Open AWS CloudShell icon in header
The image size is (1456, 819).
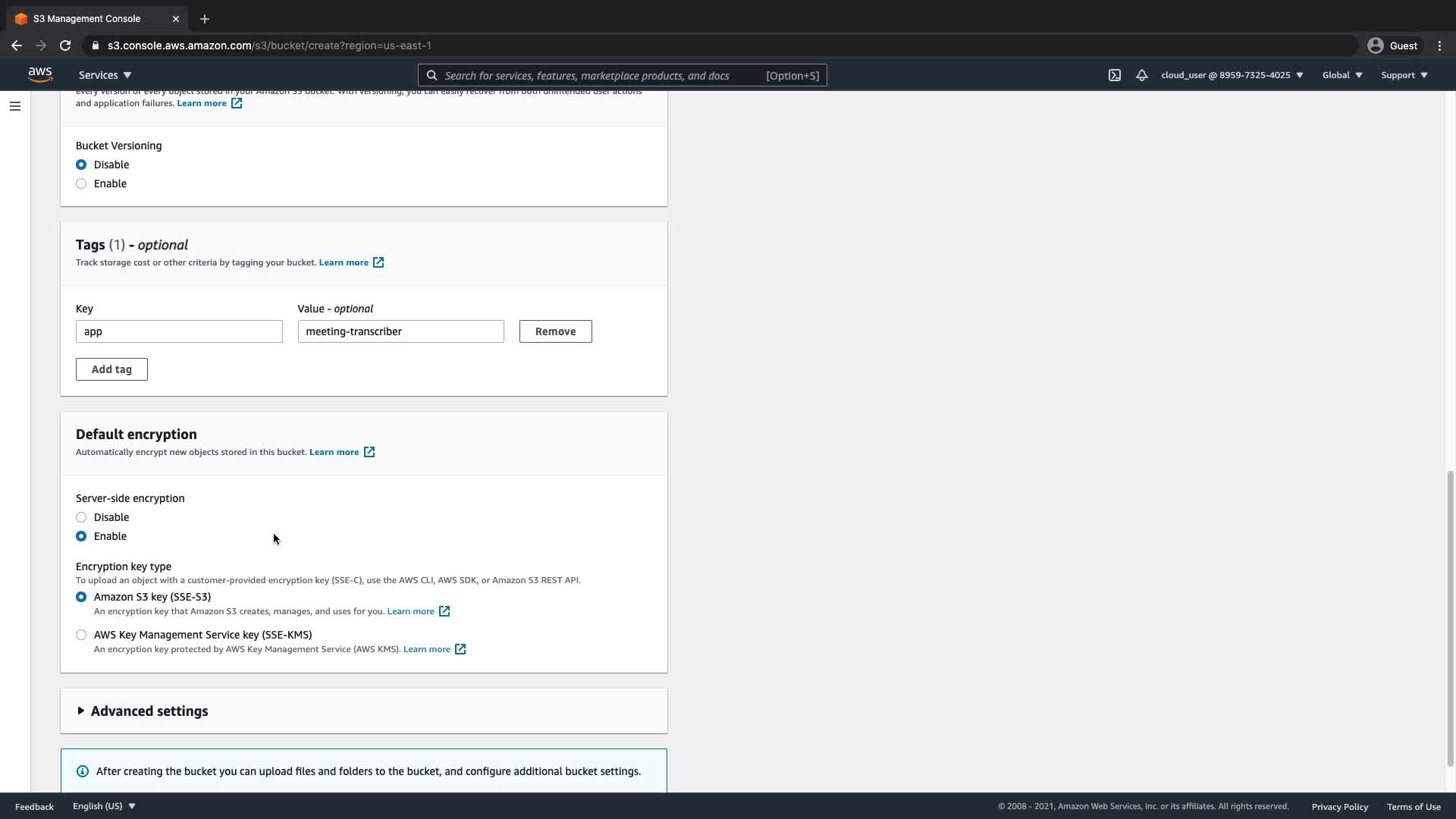1114,75
